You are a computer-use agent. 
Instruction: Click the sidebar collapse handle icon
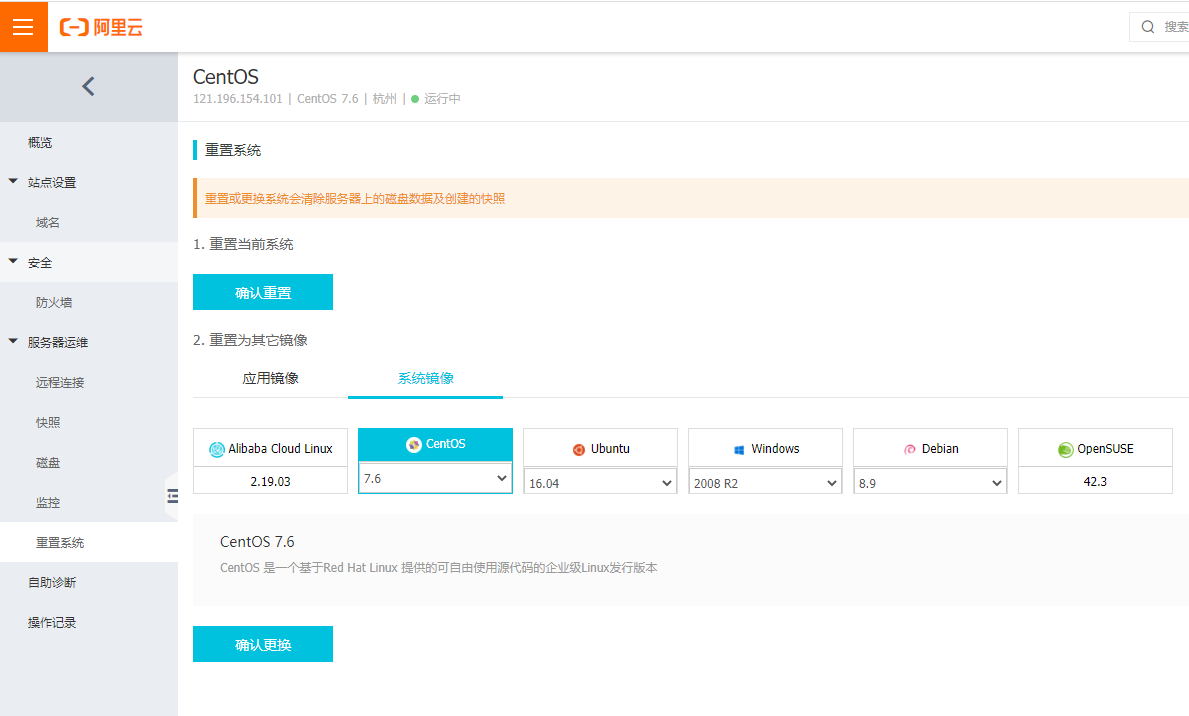click(172, 496)
